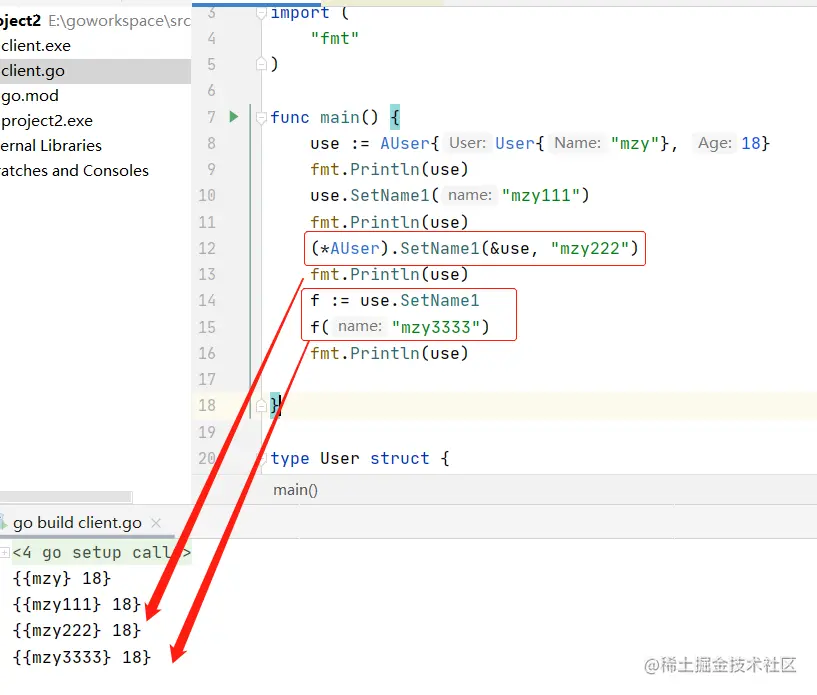This screenshot has width=817, height=695.
Task: Close the go build client.go run tab
Action: [156, 523]
